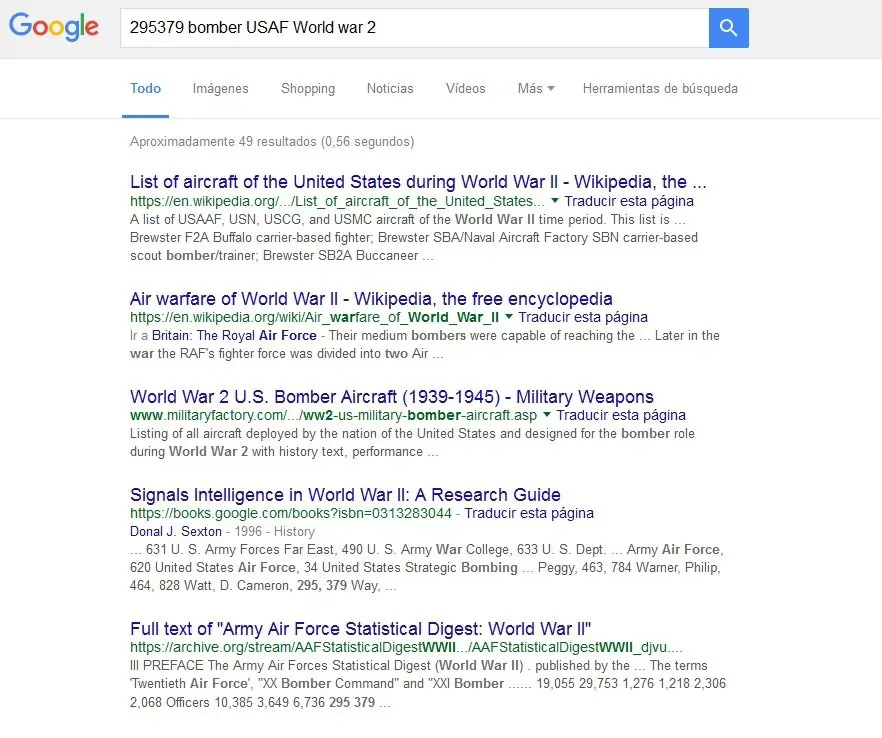Select the Todo tab

click(x=146, y=88)
